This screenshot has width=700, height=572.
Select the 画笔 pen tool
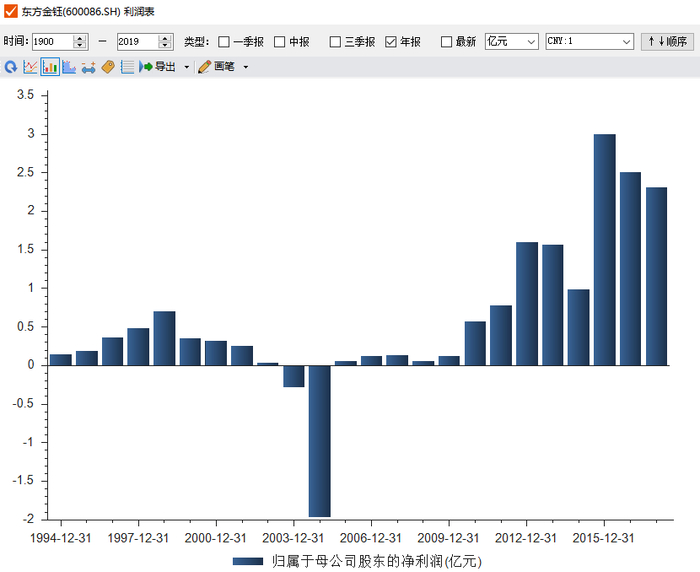pos(217,67)
